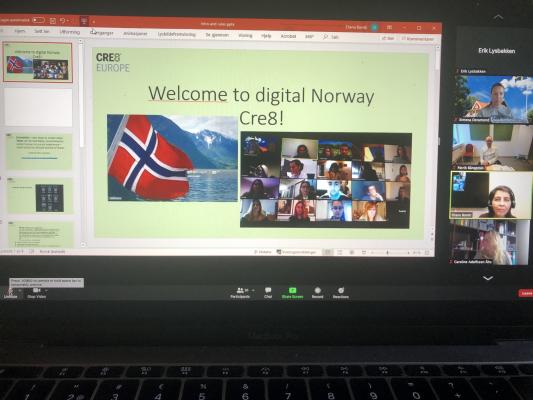Show previous participants with the up chevron
The height and width of the screenshot is (400, 533).
(x=498, y=17)
